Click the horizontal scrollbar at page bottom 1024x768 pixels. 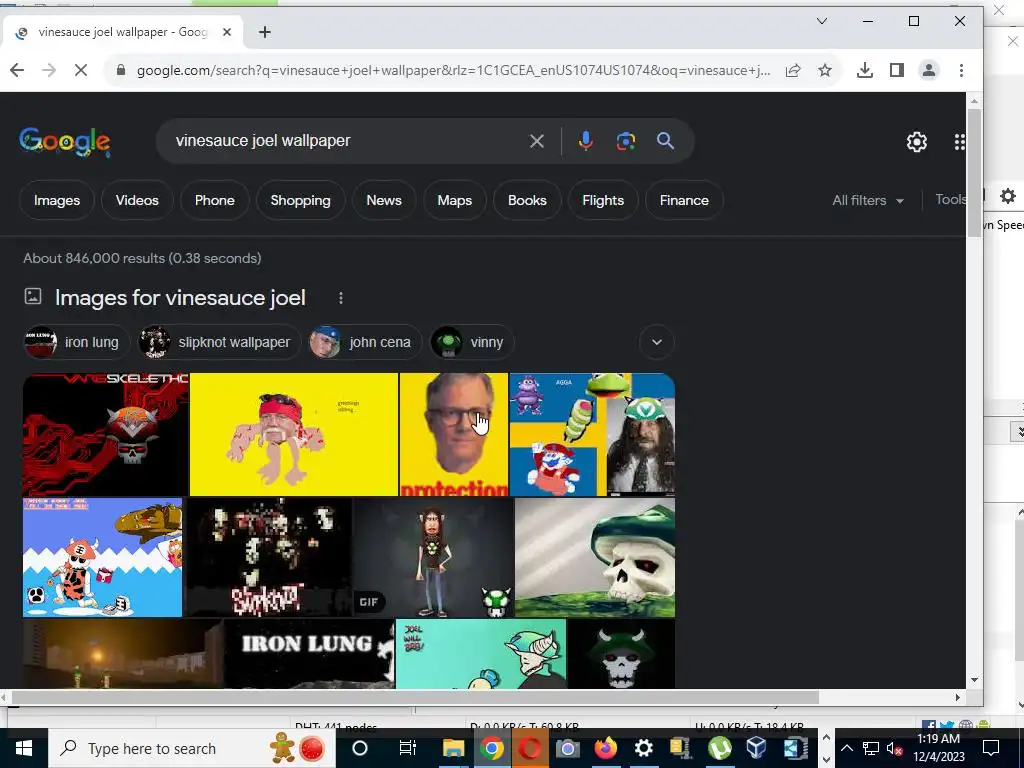click(415, 697)
